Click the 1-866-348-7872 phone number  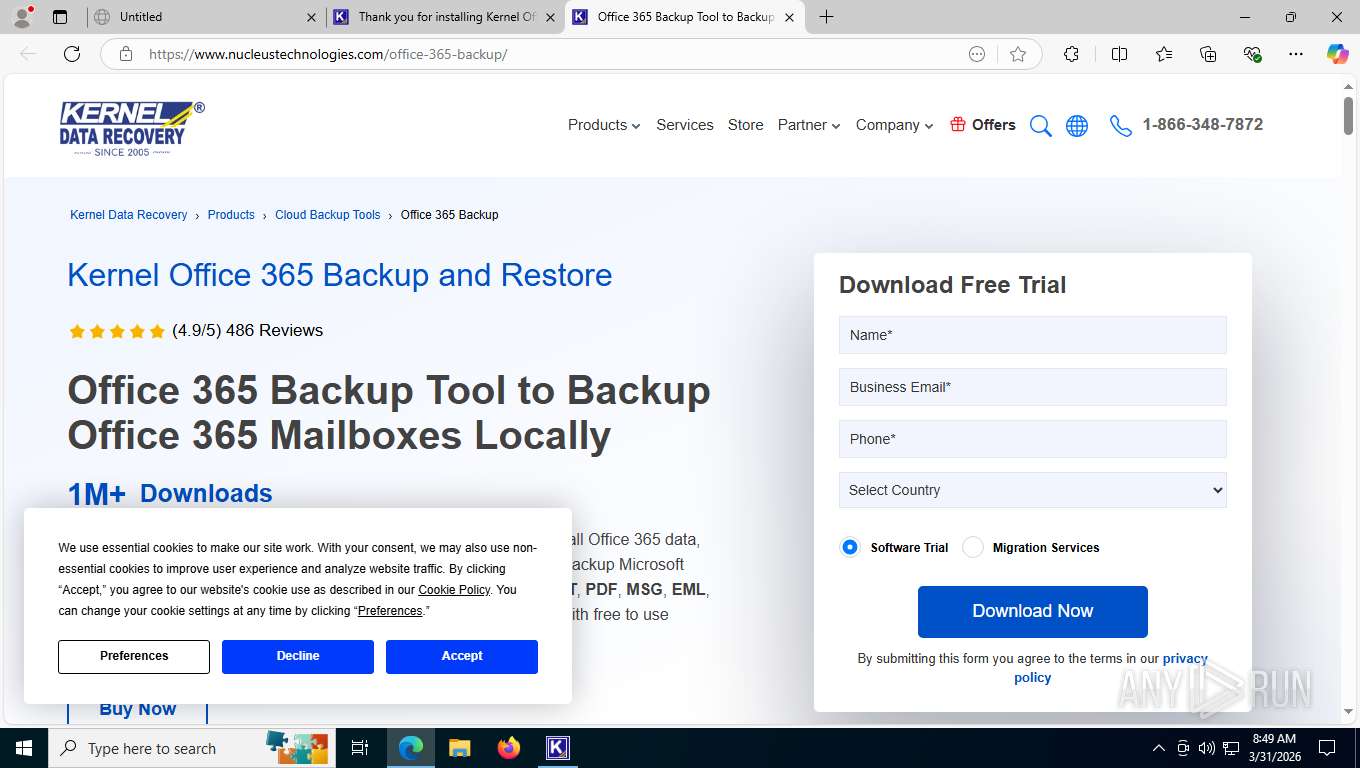(1202, 125)
